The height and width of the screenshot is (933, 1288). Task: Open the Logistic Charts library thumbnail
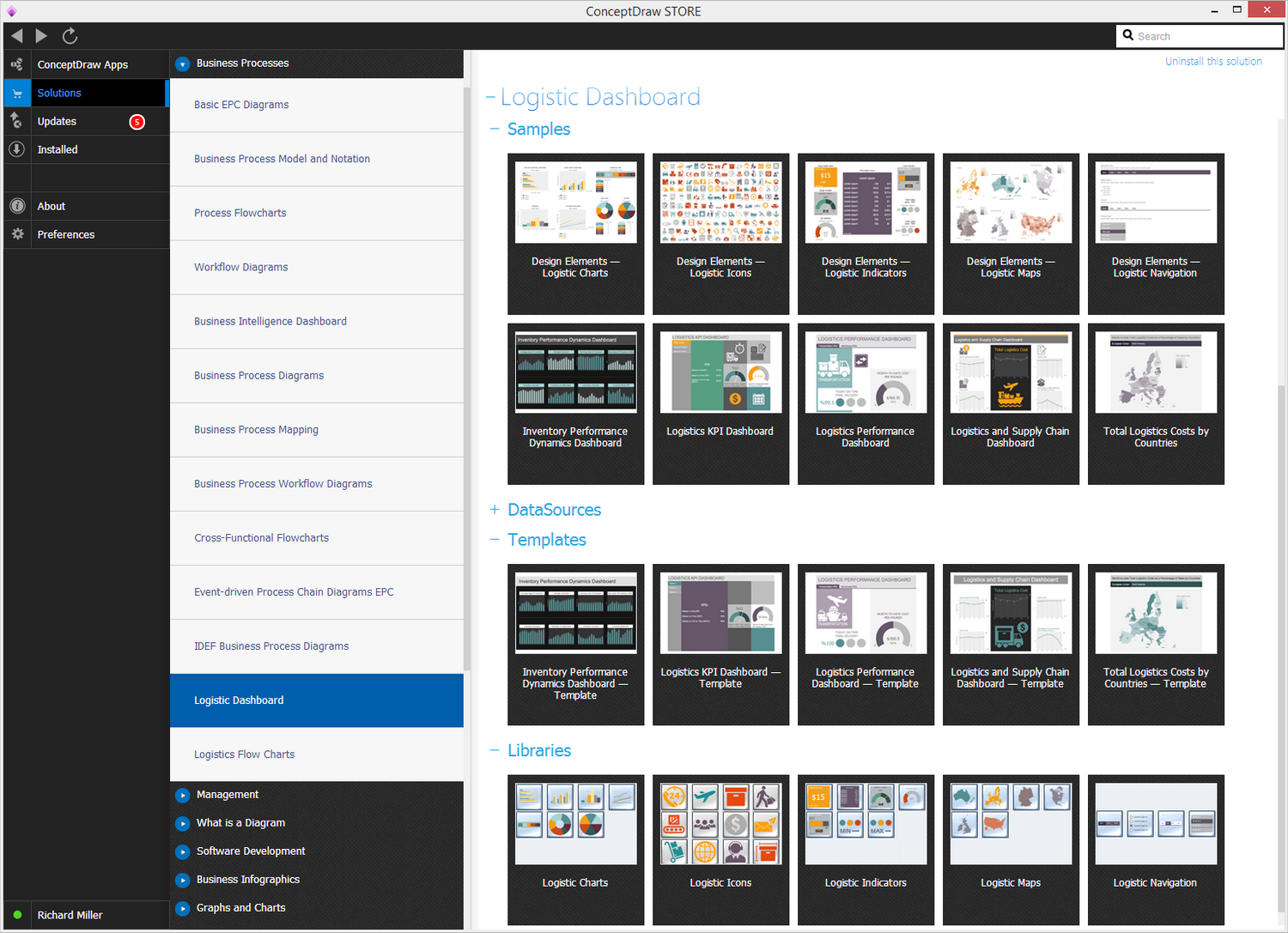pyautogui.click(x=575, y=850)
